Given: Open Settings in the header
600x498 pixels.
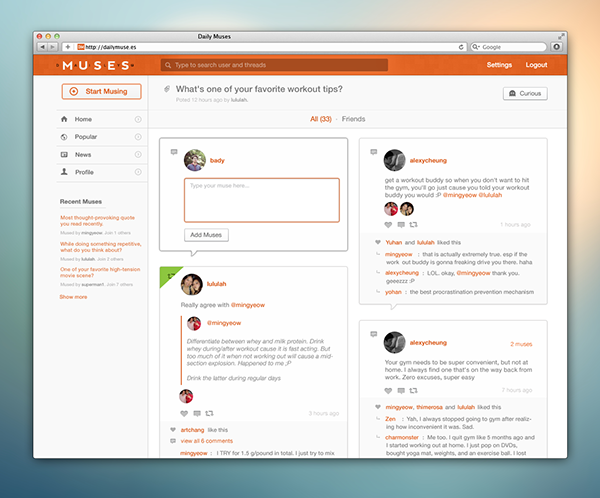Looking at the screenshot, I should tap(499, 65).
